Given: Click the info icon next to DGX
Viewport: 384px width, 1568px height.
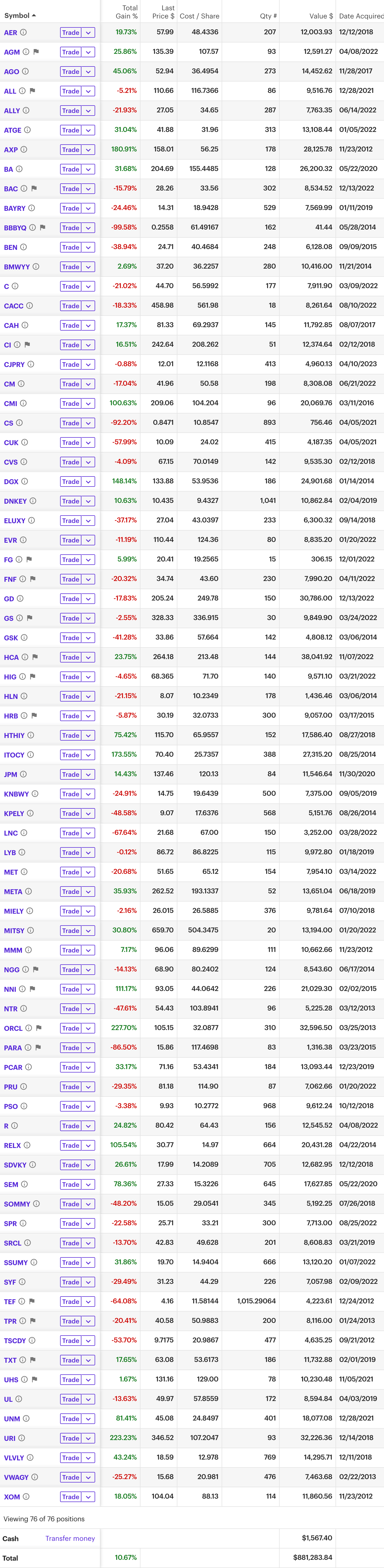Looking at the screenshot, I should point(24,482).
